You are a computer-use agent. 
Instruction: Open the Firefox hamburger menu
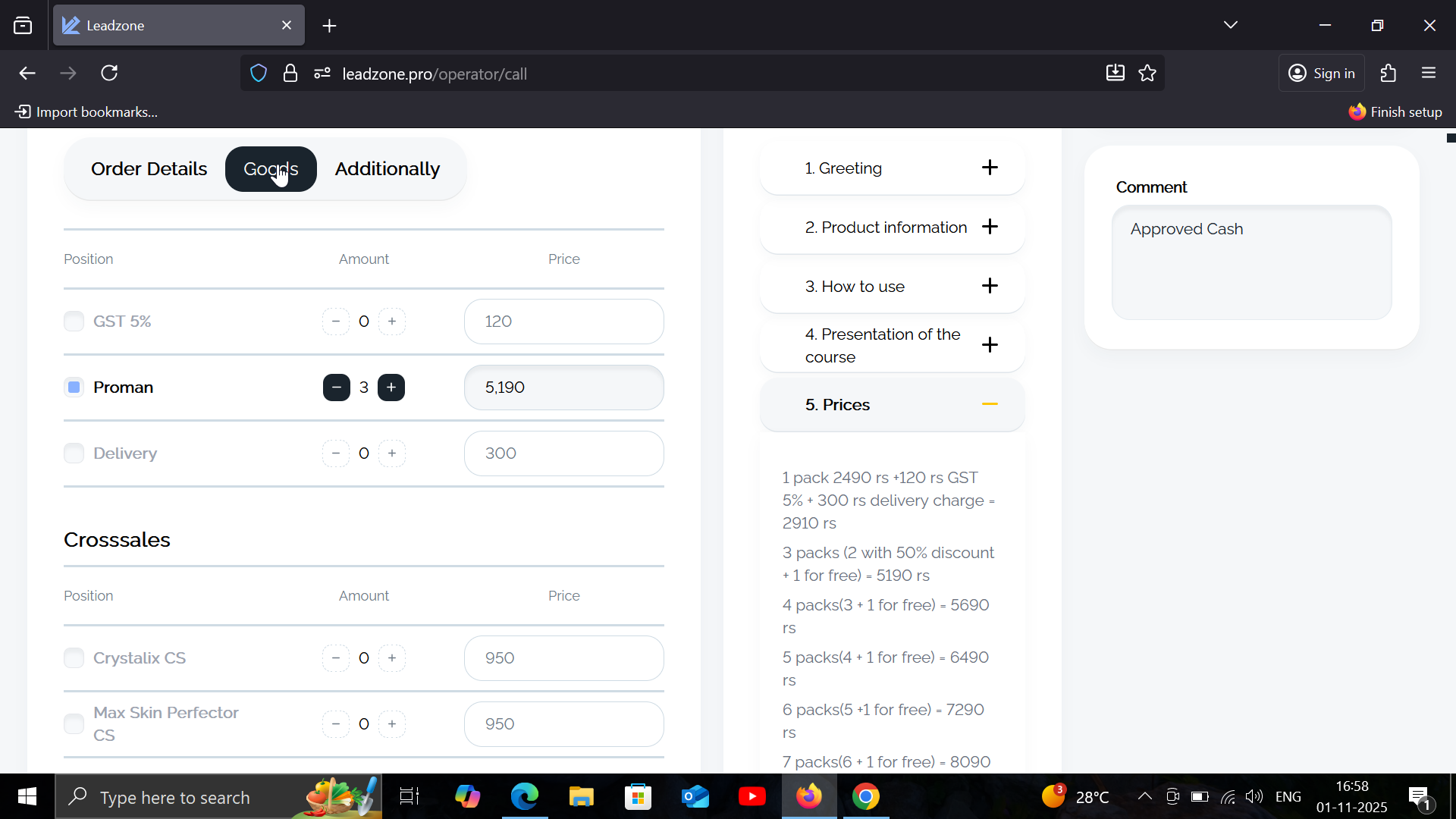click(x=1429, y=74)
